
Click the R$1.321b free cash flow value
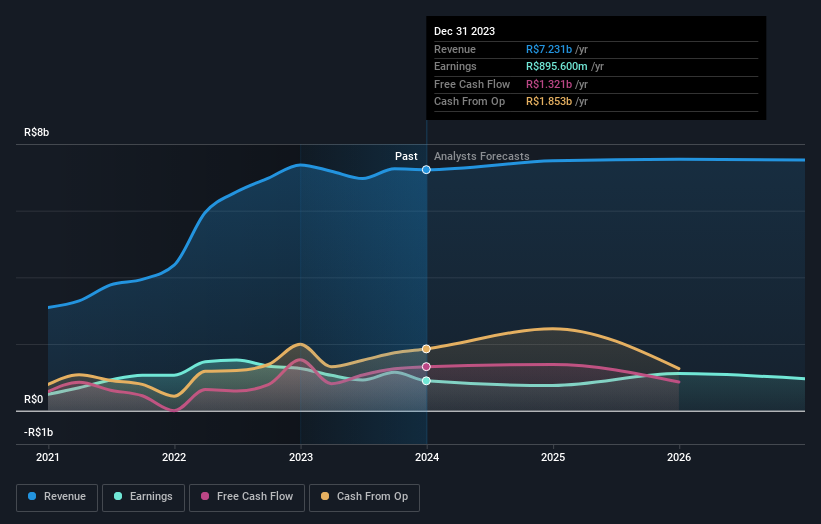(x=549, y=84)
